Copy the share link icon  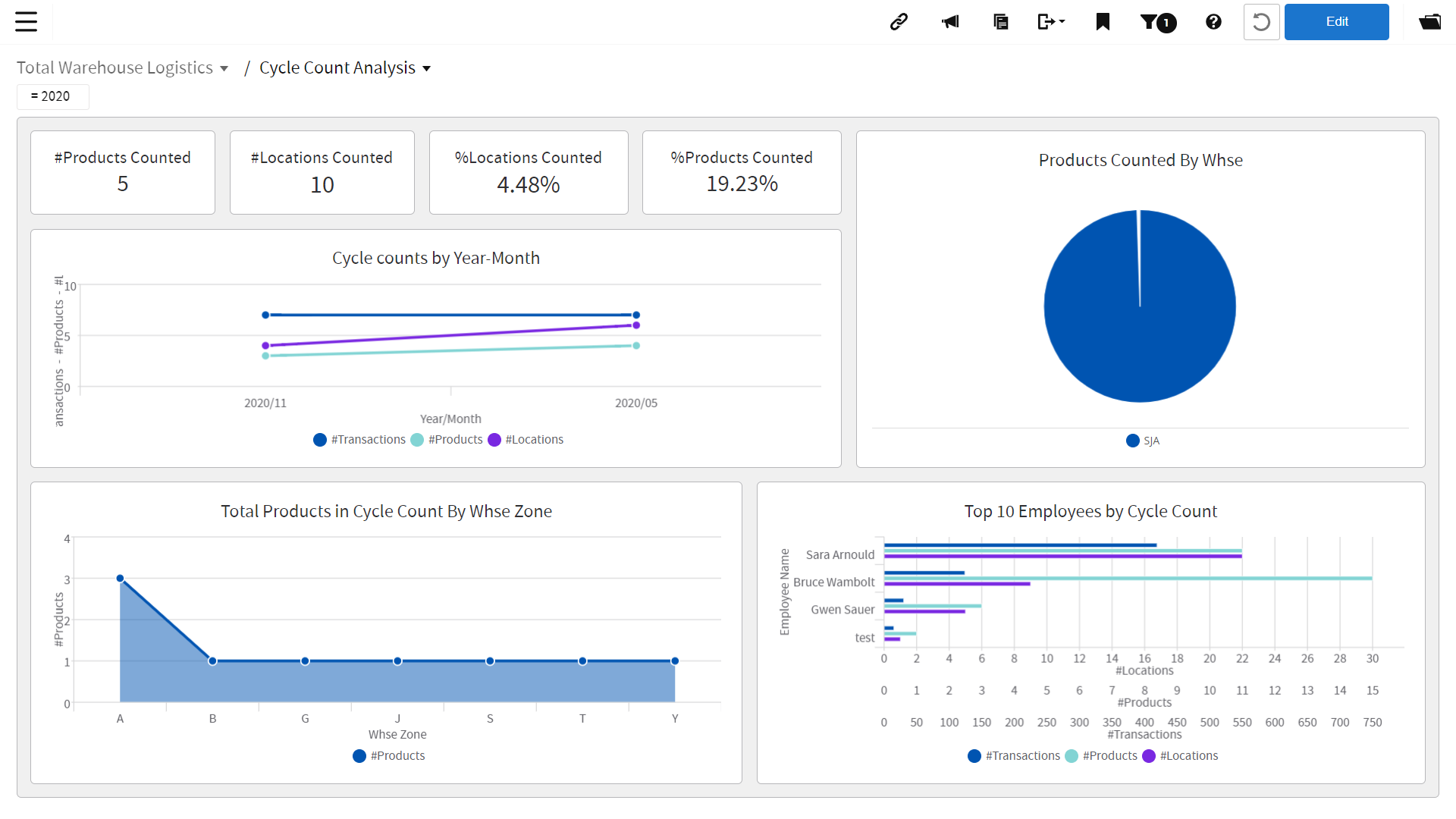click(x=899, y=22)
